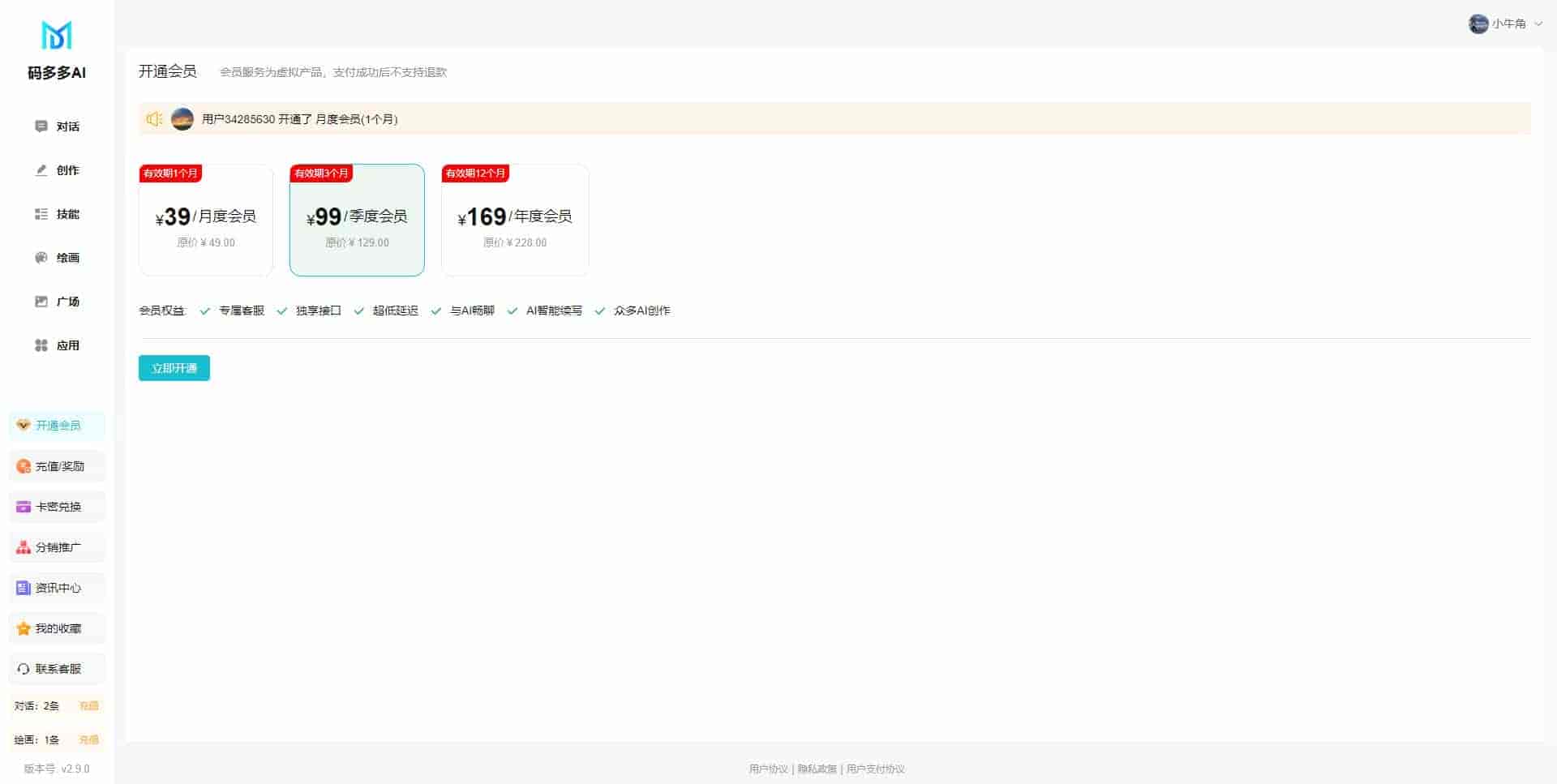Open 联系客服 headset support item
Image resolution: width=1557 pixels, height=784 pixels.
58,669
